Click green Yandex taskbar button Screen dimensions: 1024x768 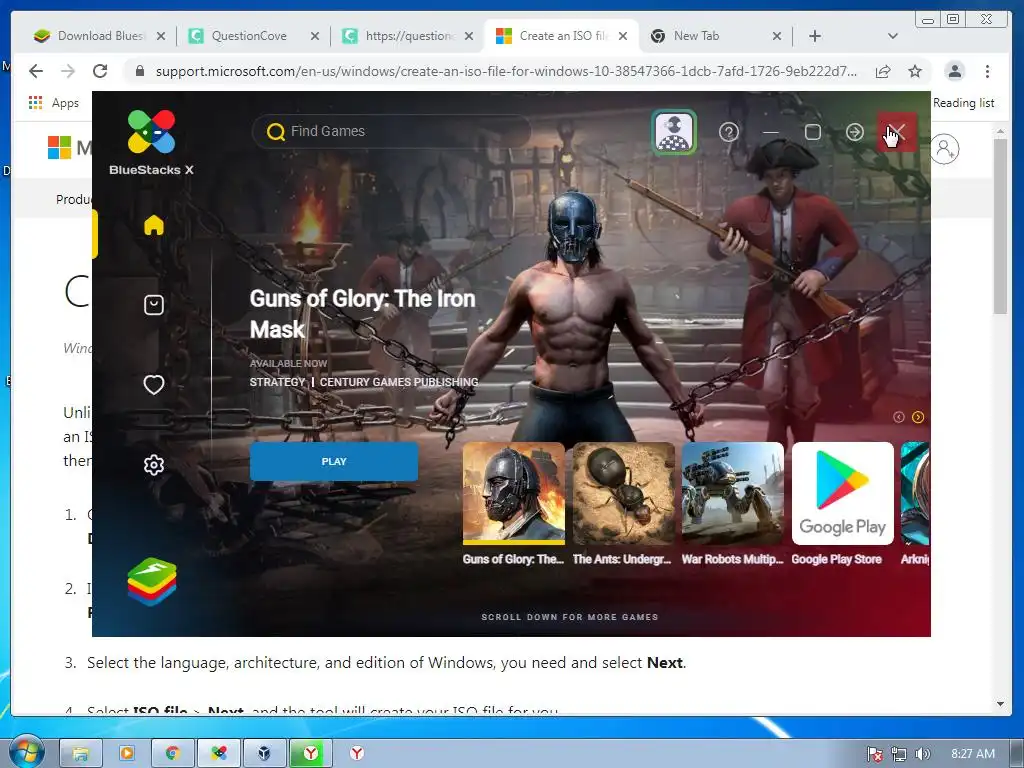pos(311,754)
